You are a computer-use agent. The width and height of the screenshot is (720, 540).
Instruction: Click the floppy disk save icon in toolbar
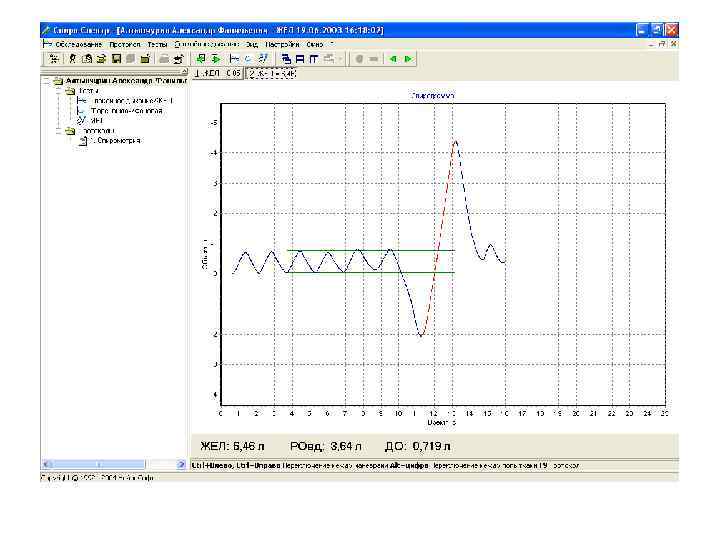point(117,59)
